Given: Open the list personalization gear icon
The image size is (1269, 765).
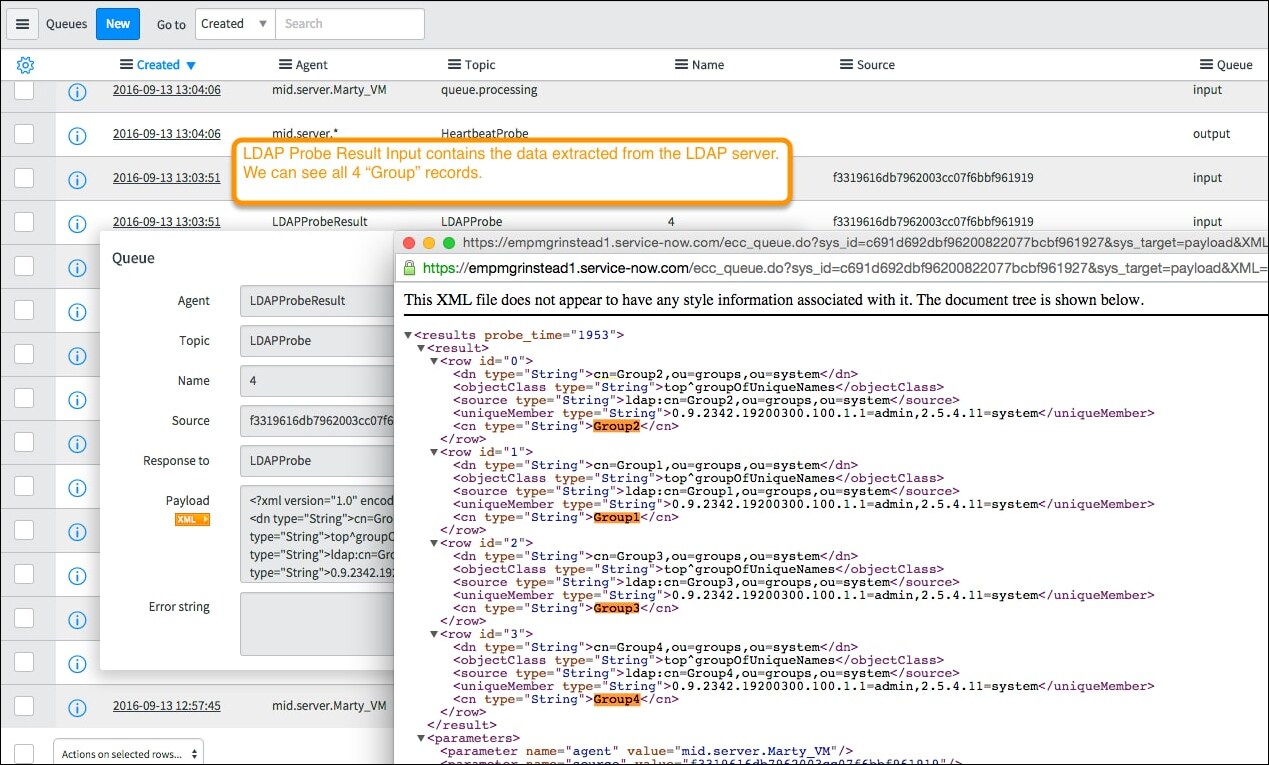Looking at the screenshot, I should point(24,64).
